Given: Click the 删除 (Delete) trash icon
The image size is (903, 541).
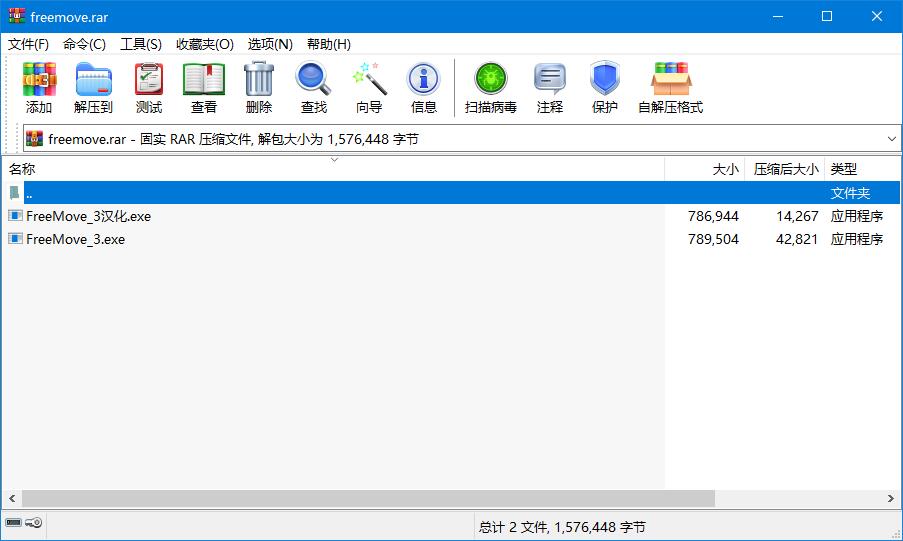Looking at the screenshot, I should 259,88.
